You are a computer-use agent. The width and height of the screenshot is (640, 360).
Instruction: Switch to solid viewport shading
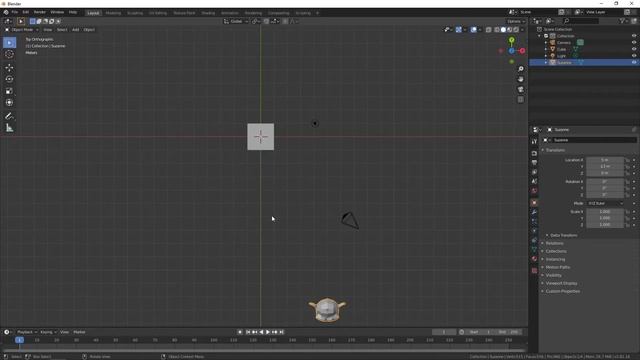coord(503,30)
